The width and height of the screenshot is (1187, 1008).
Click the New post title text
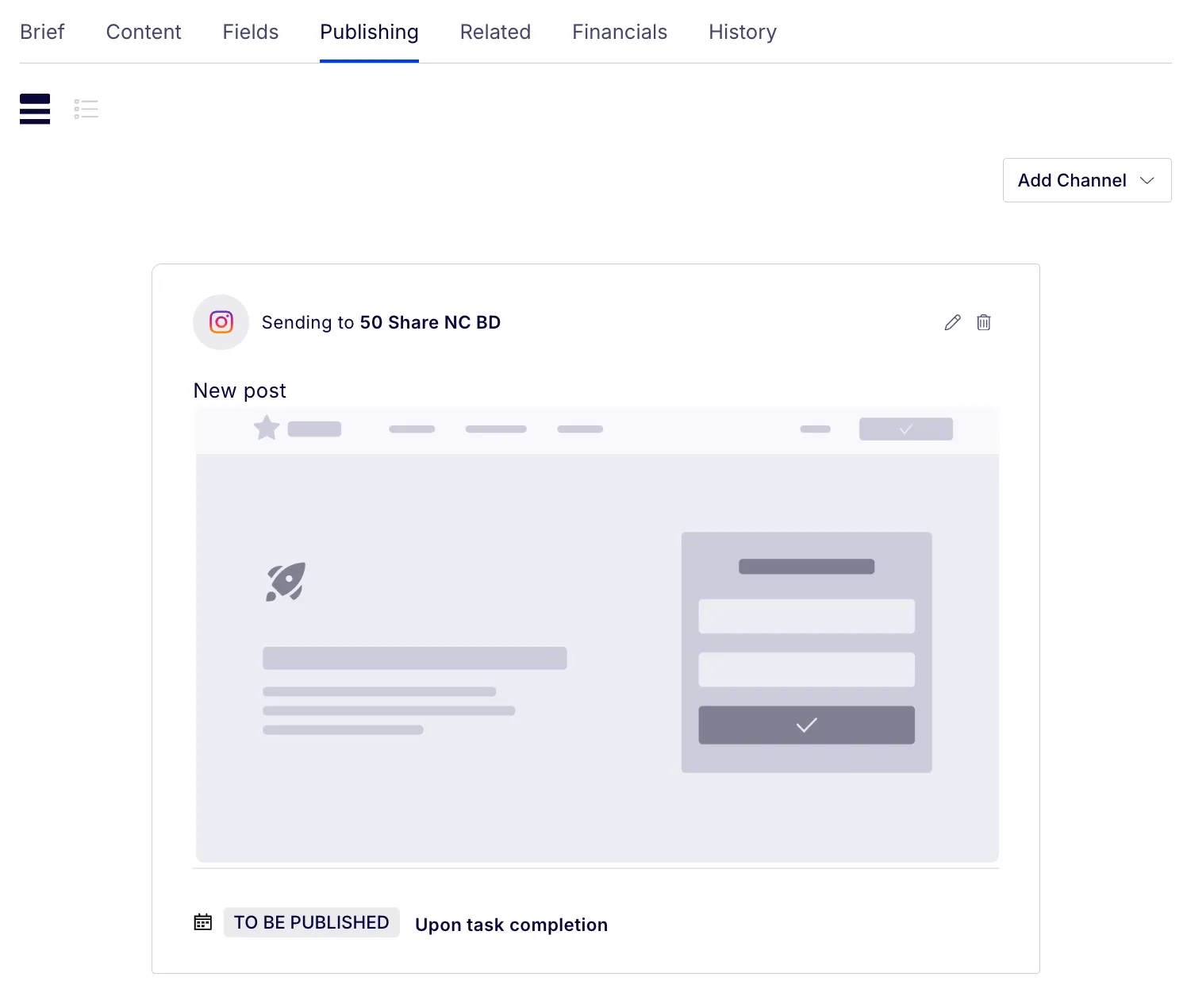[240, 391]
